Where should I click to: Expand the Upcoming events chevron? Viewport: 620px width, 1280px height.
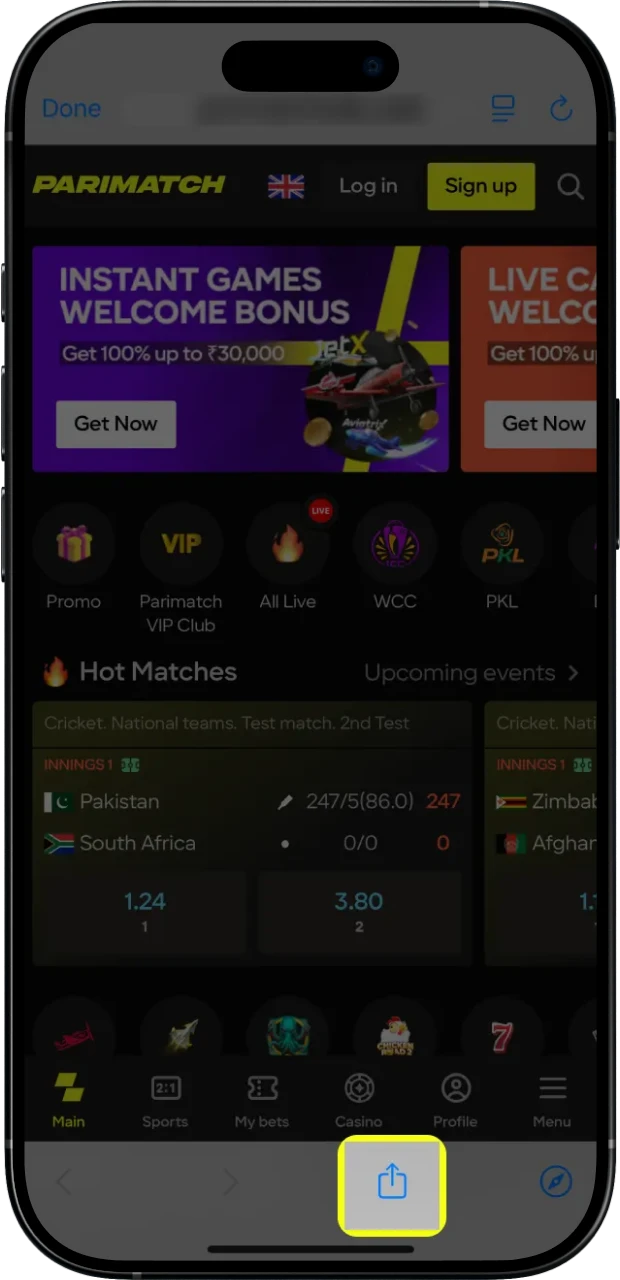tap(573, 673)
